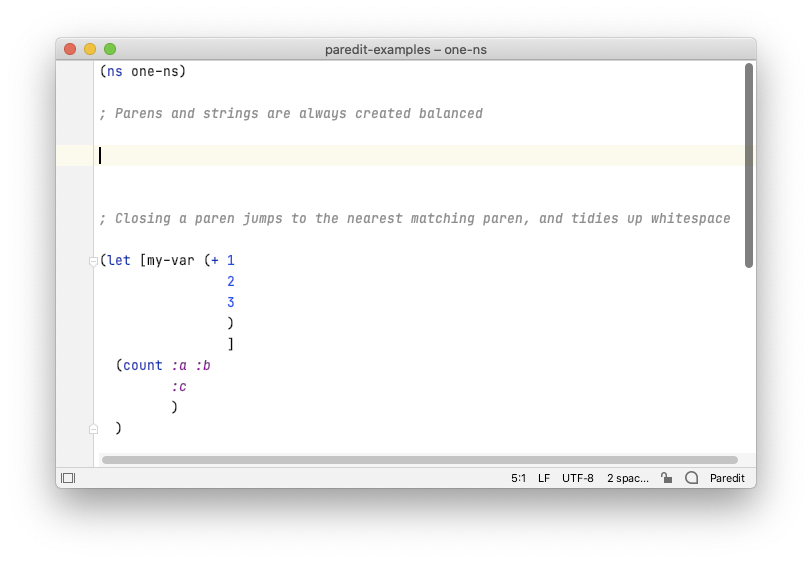Screen dimensions: 812x562
Task: Click the my-var binding name
Action: (x=171, y=260)
